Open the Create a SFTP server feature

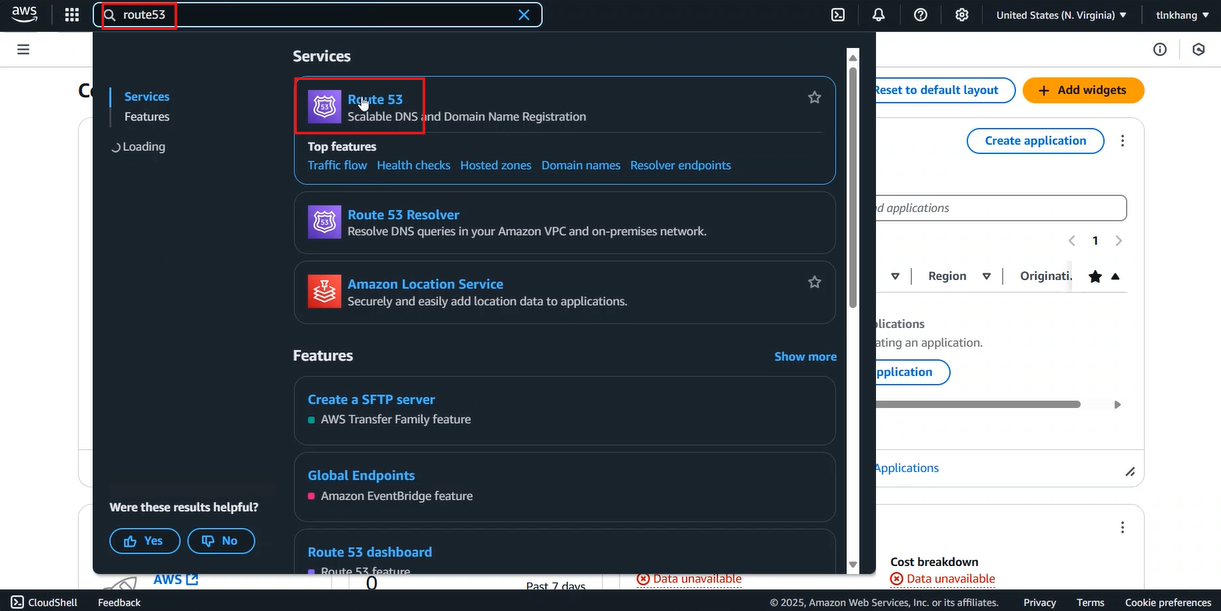pos(371,399)
